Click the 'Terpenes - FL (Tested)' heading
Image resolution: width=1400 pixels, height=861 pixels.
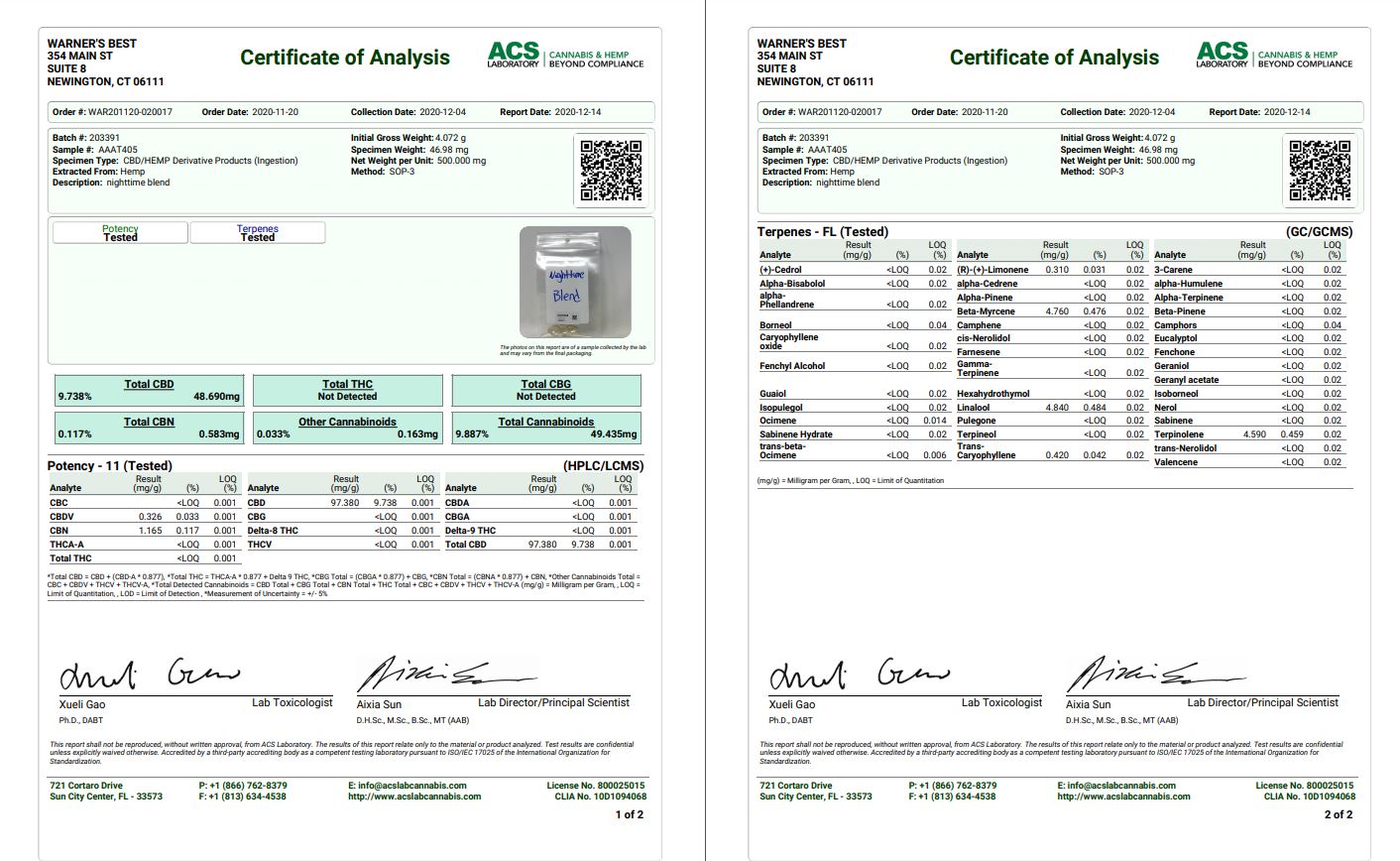coord(823,232)
